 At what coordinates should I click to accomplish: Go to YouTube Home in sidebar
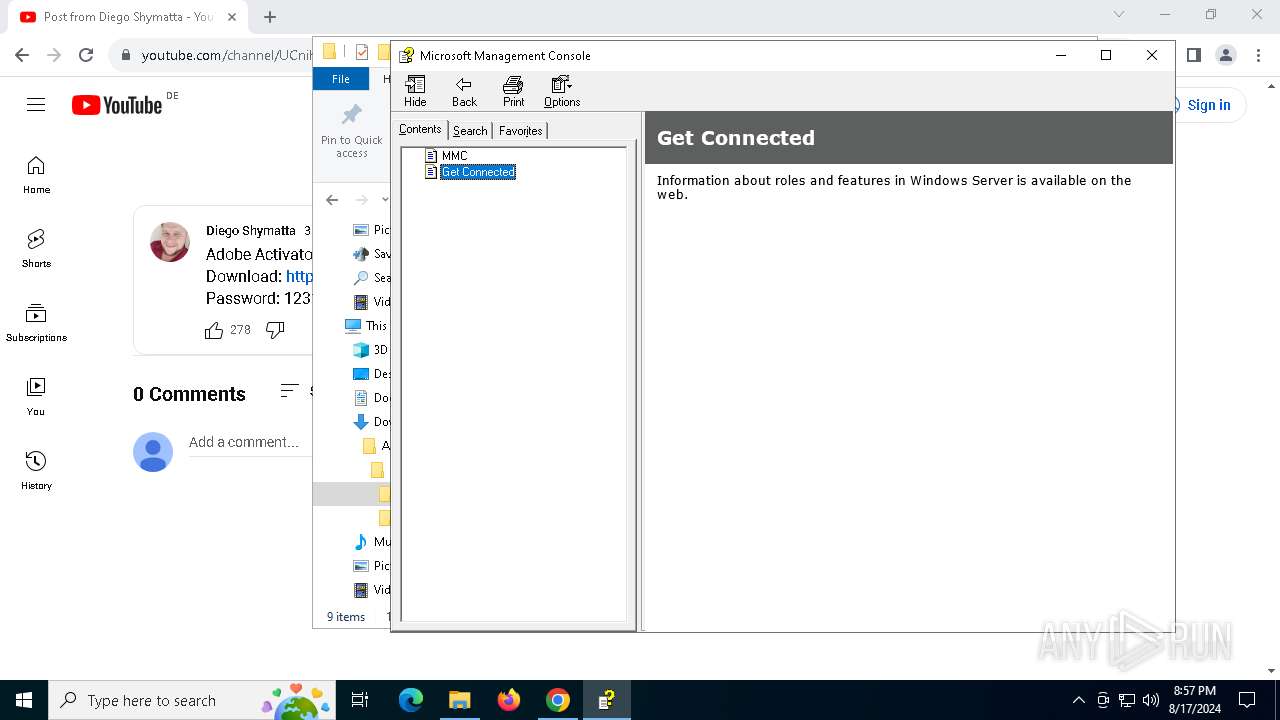point(36,175)
